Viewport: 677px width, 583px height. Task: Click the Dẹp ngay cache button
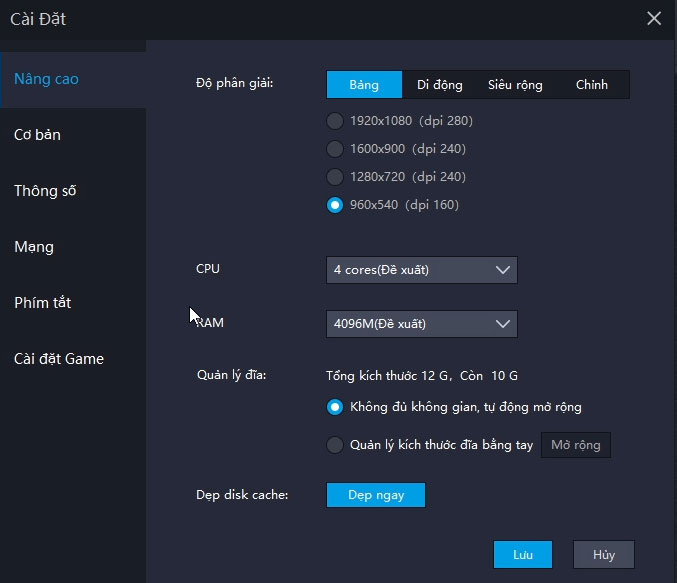(x=376, y=495)
